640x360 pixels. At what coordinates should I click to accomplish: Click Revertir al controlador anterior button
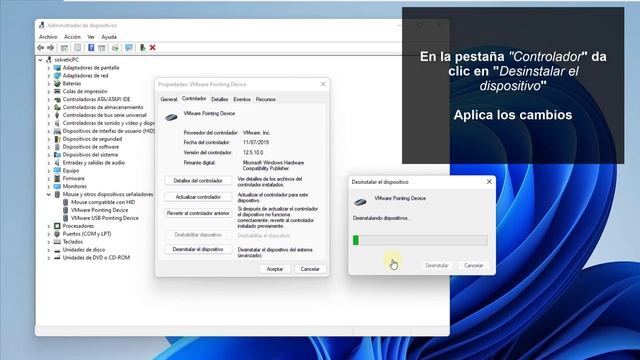198,213
